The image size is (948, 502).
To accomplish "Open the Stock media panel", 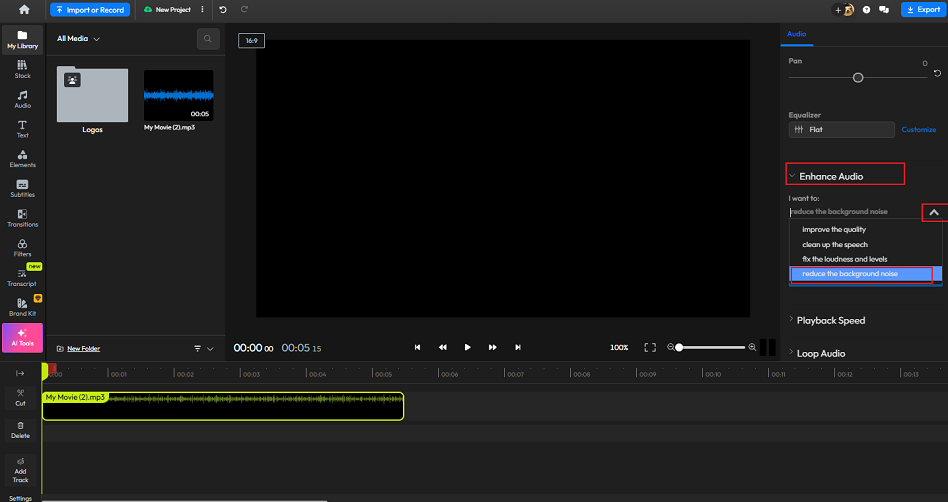I will pyautogui.click(x=22, y=69).
